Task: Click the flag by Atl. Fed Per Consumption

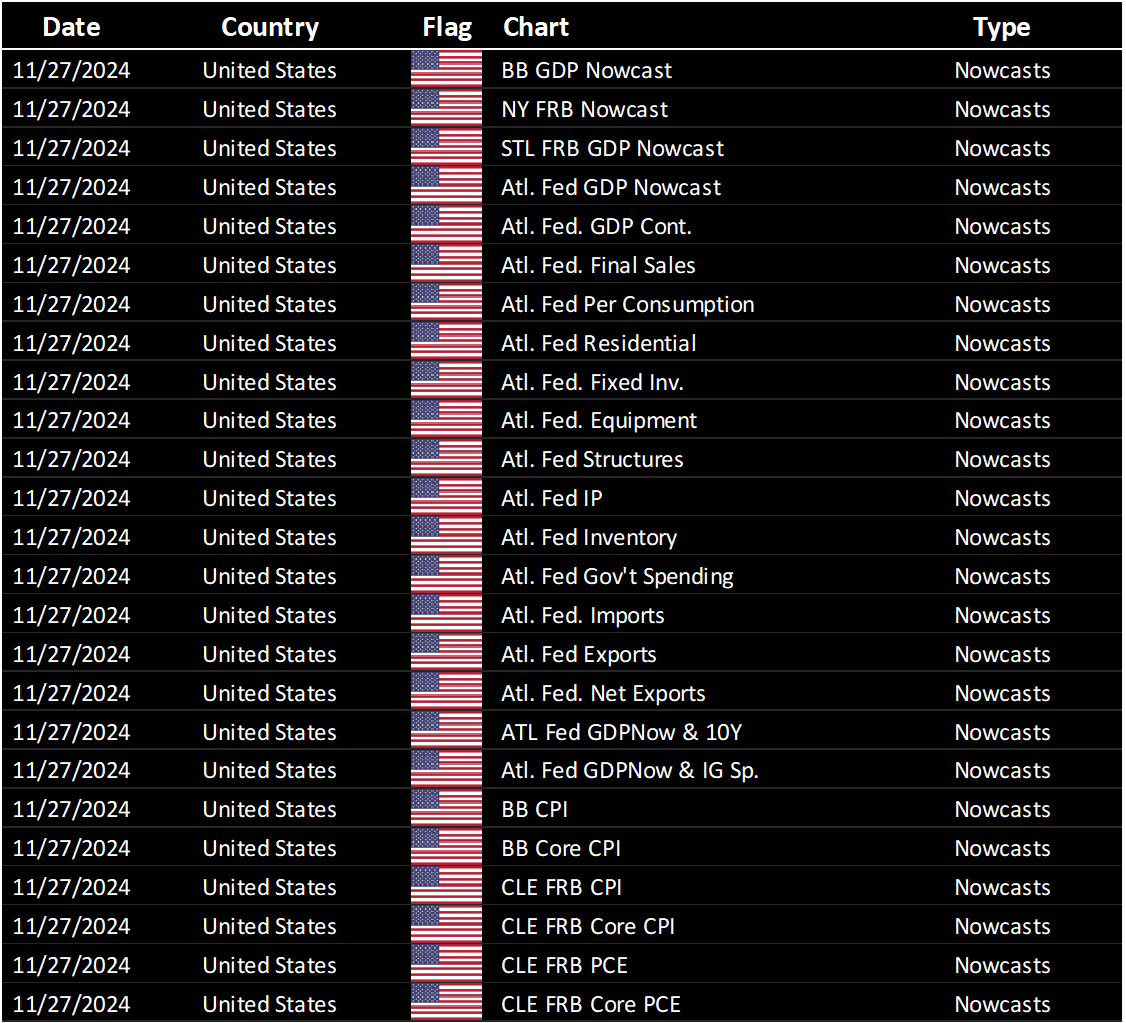Action: click(x=446, y=303)
